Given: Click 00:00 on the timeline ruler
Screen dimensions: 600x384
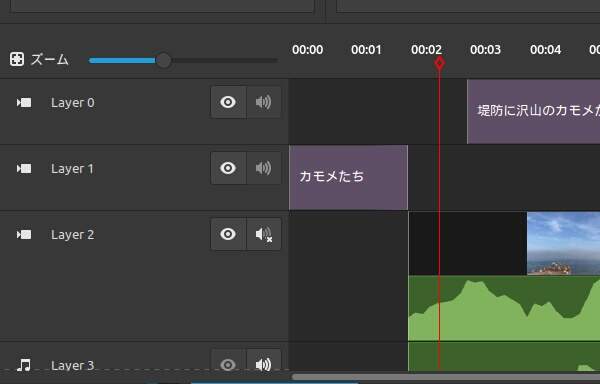Looking at the screenshot, I should [x=308, y=50].
